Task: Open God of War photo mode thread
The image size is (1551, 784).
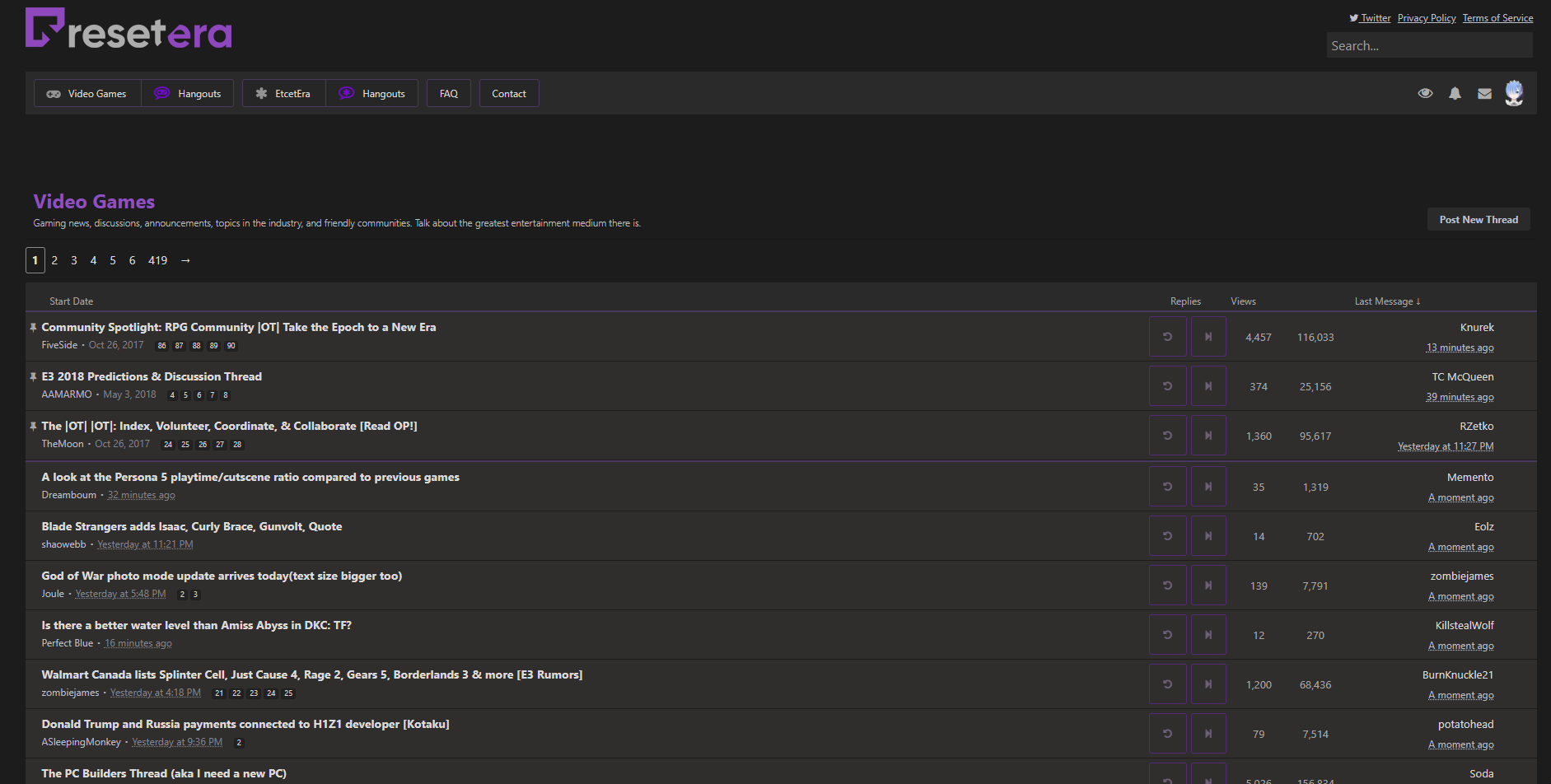Action: (x=222, y=576)
